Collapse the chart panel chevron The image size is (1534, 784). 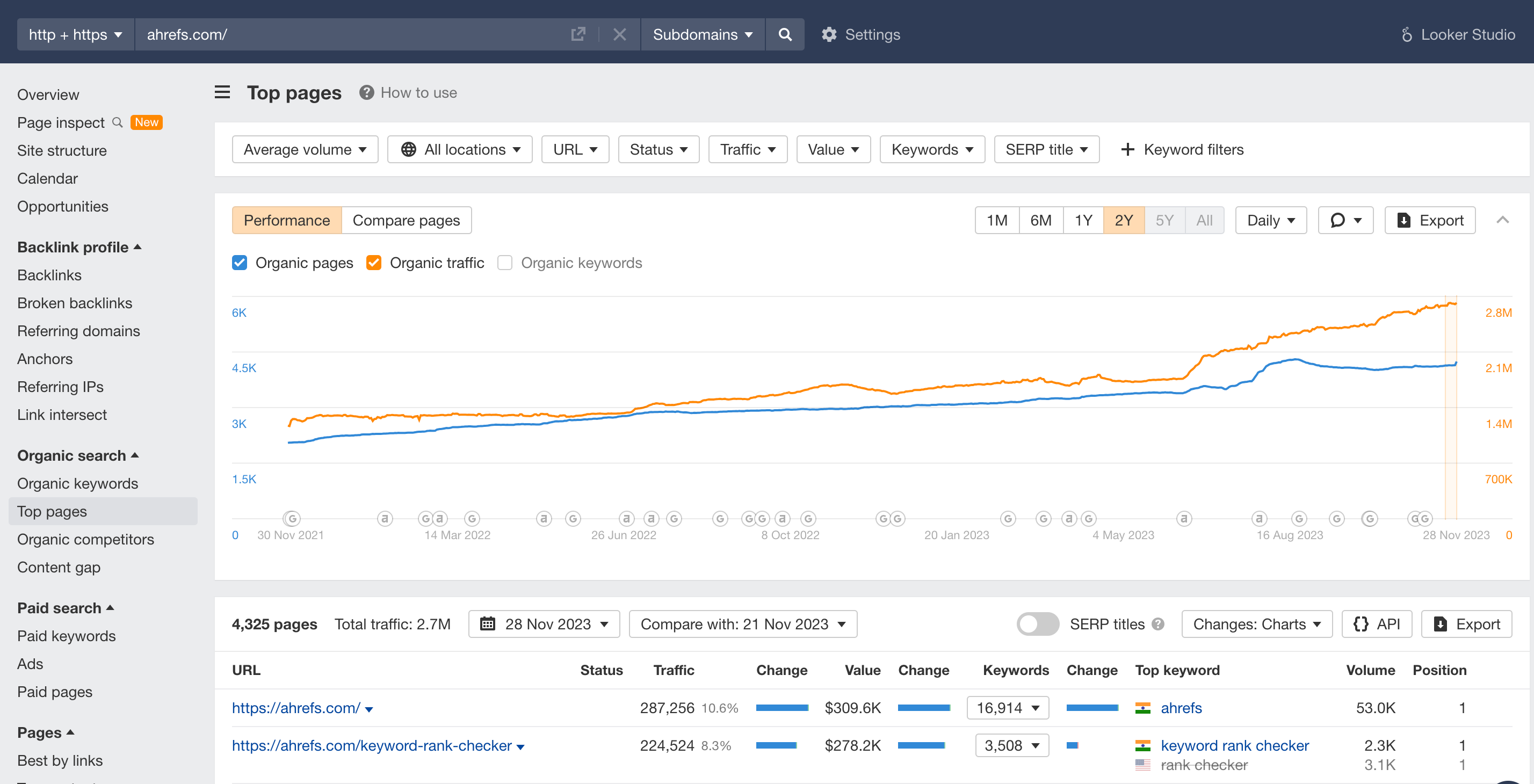pyautogui.click(x=1502, y=220)
